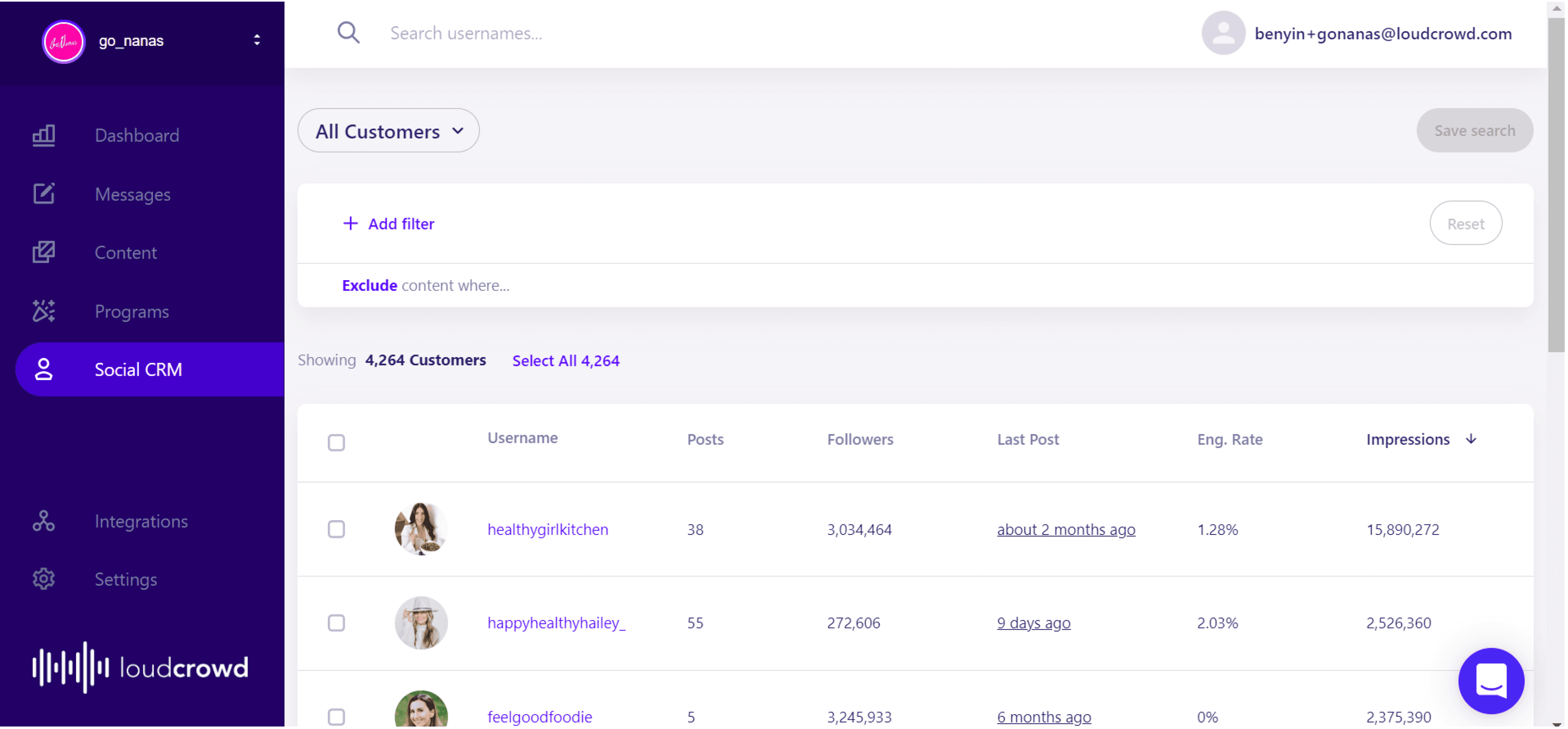
Task: Click the vertical page scrollbar
Action: coord(1556,183)
